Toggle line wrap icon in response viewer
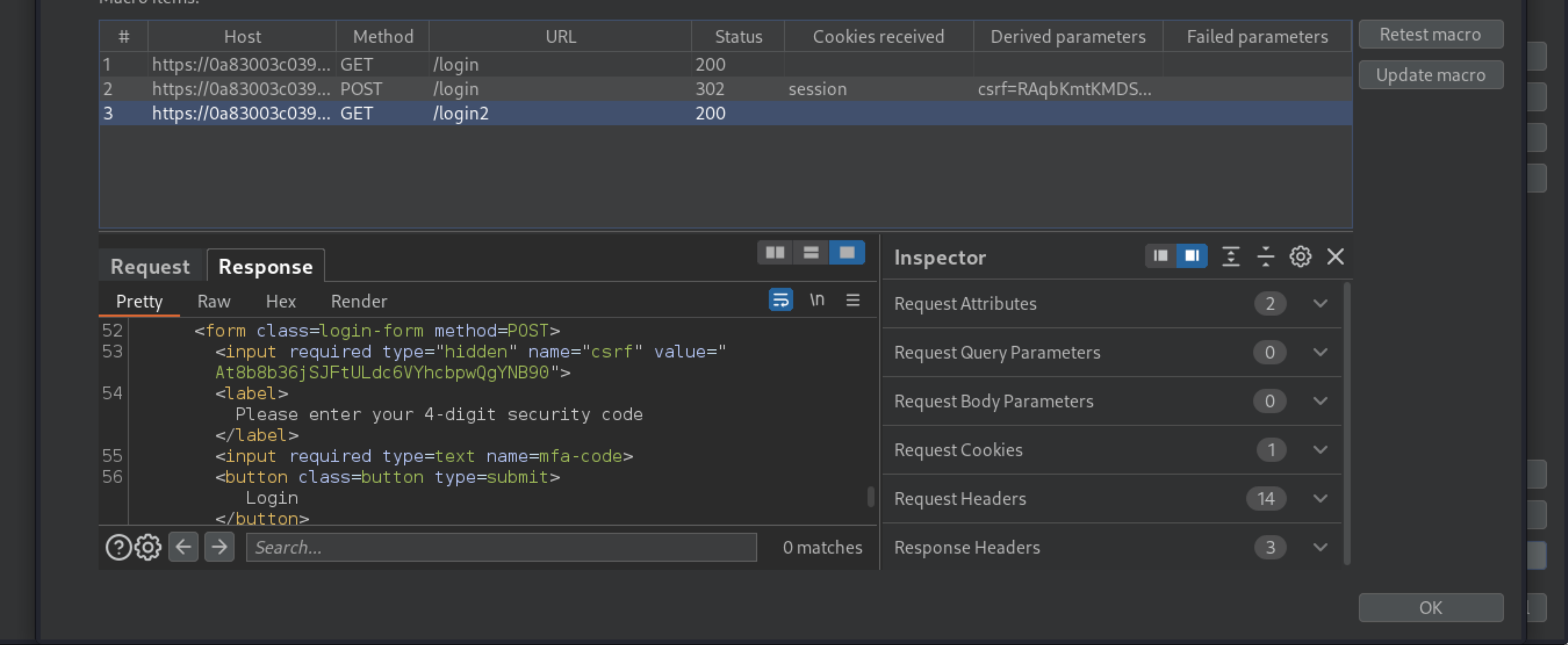 click(780, 300)
